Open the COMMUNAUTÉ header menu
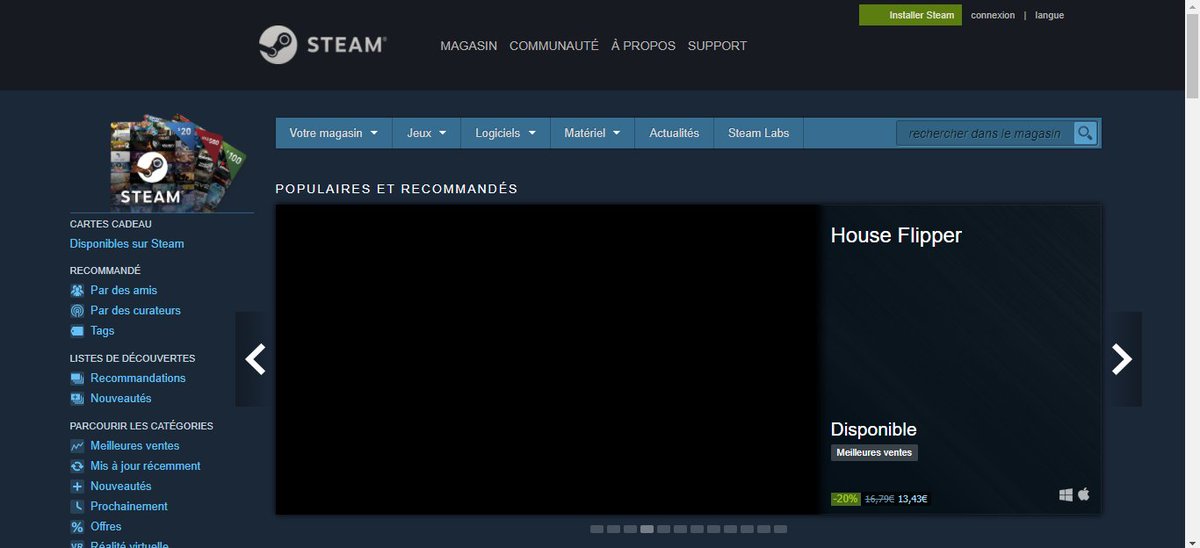This screenshot has height=548, width=1200. click(x=554, y=46)
